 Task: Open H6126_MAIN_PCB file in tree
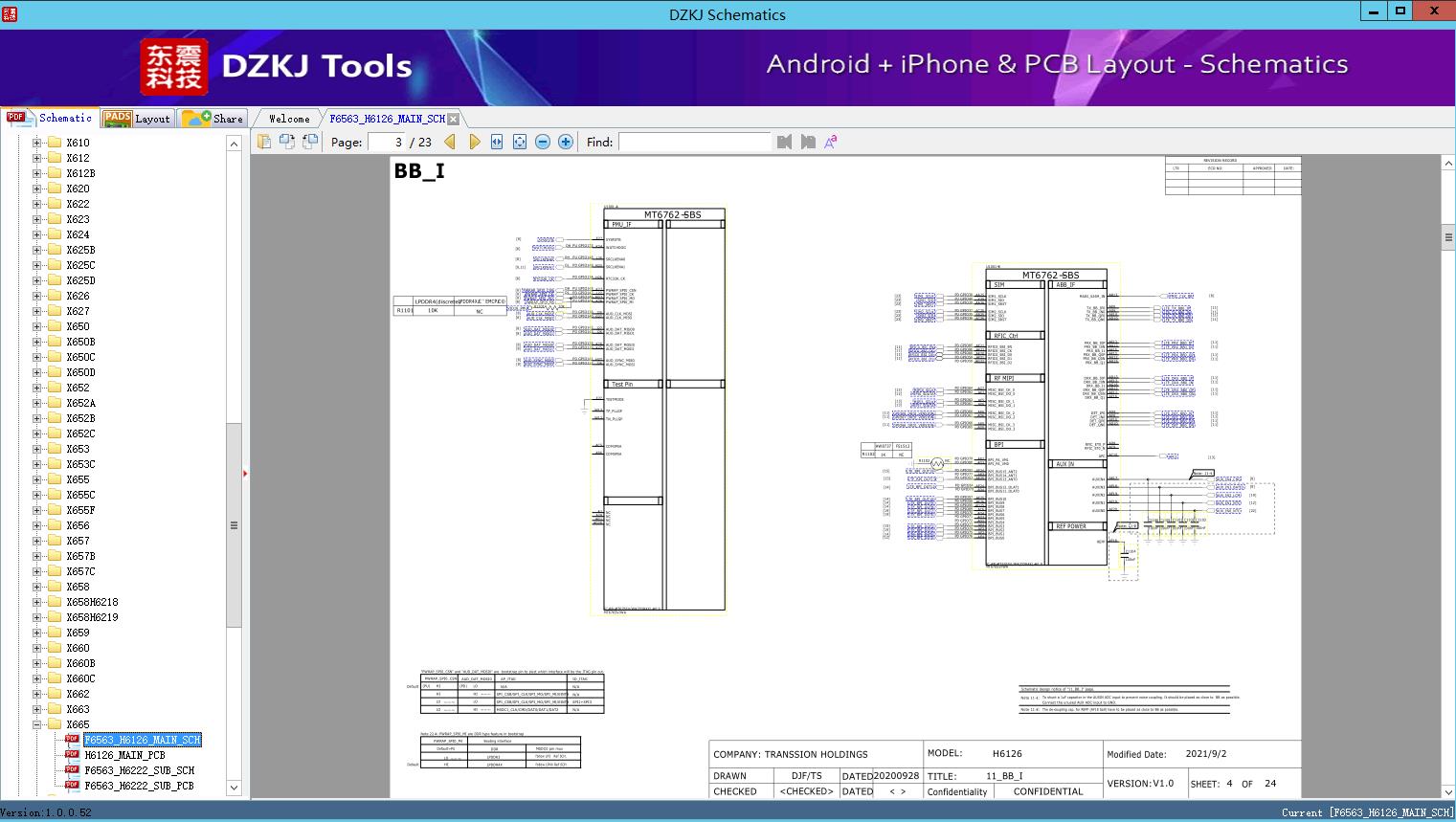coord(124,755)
